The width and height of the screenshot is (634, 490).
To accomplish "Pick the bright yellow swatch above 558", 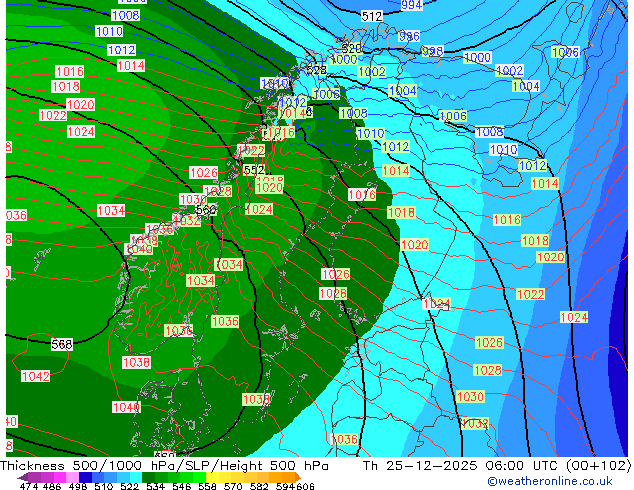I will [x=212, y=477].
